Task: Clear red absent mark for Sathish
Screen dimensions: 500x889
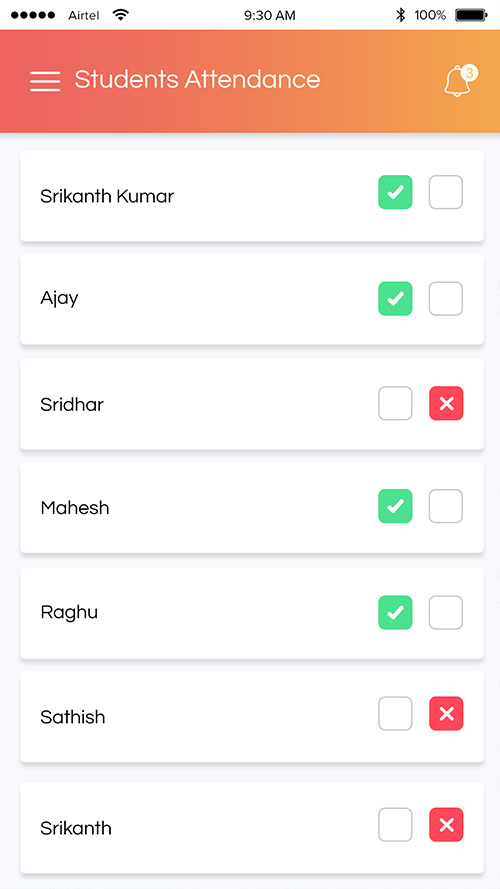Action: pyautogui.click(x=446, y=713)
